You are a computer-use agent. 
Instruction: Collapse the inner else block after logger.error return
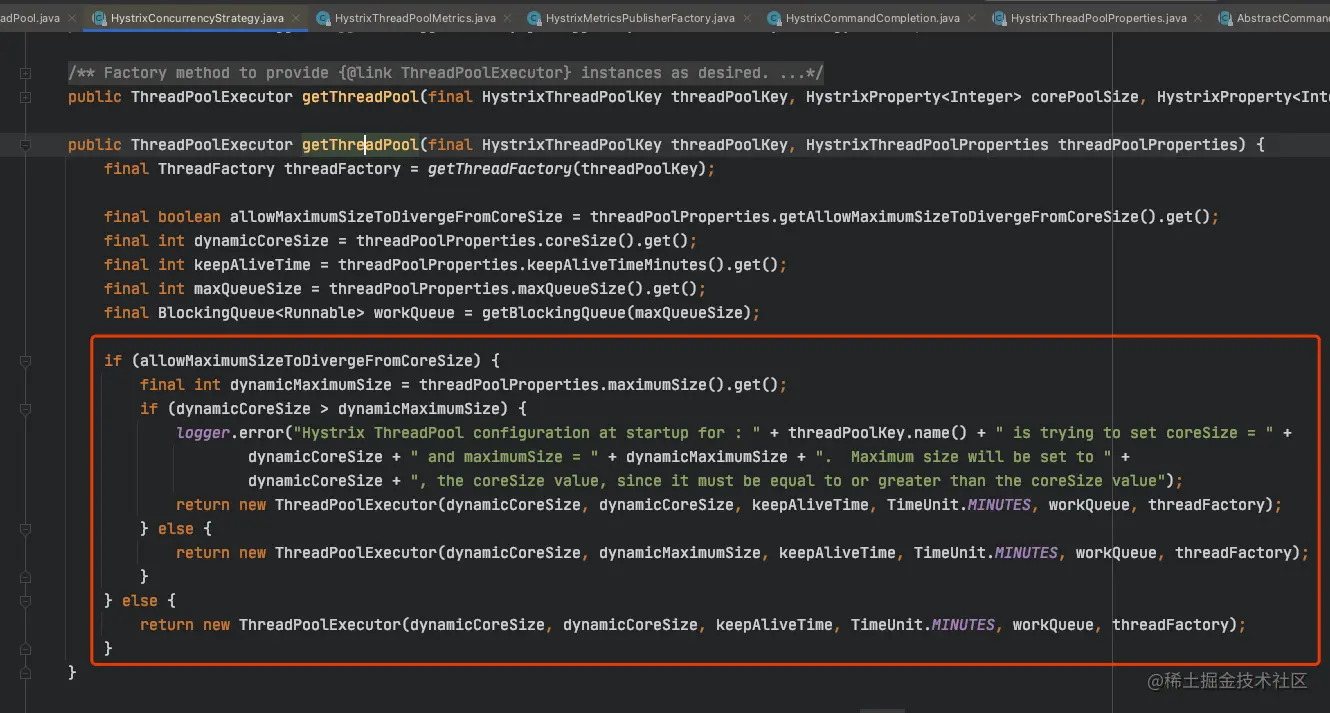coord(25,529)
